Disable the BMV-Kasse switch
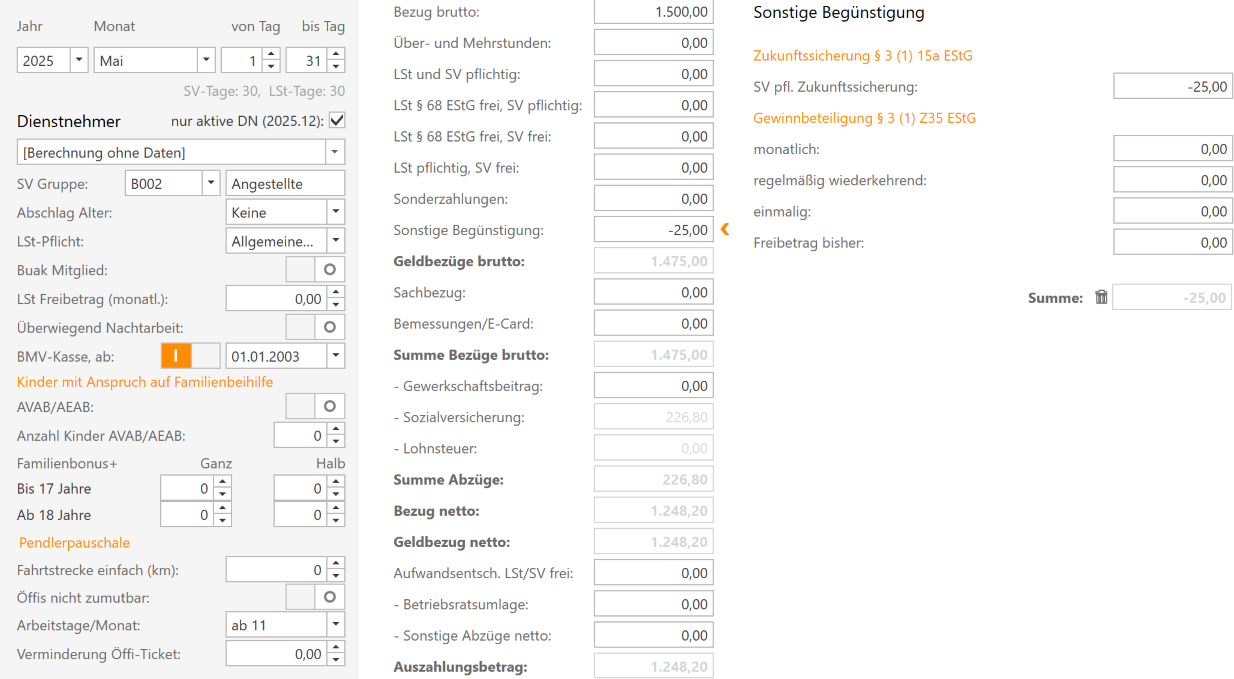This screenshot has height=679, width=1234. point(190,356)
